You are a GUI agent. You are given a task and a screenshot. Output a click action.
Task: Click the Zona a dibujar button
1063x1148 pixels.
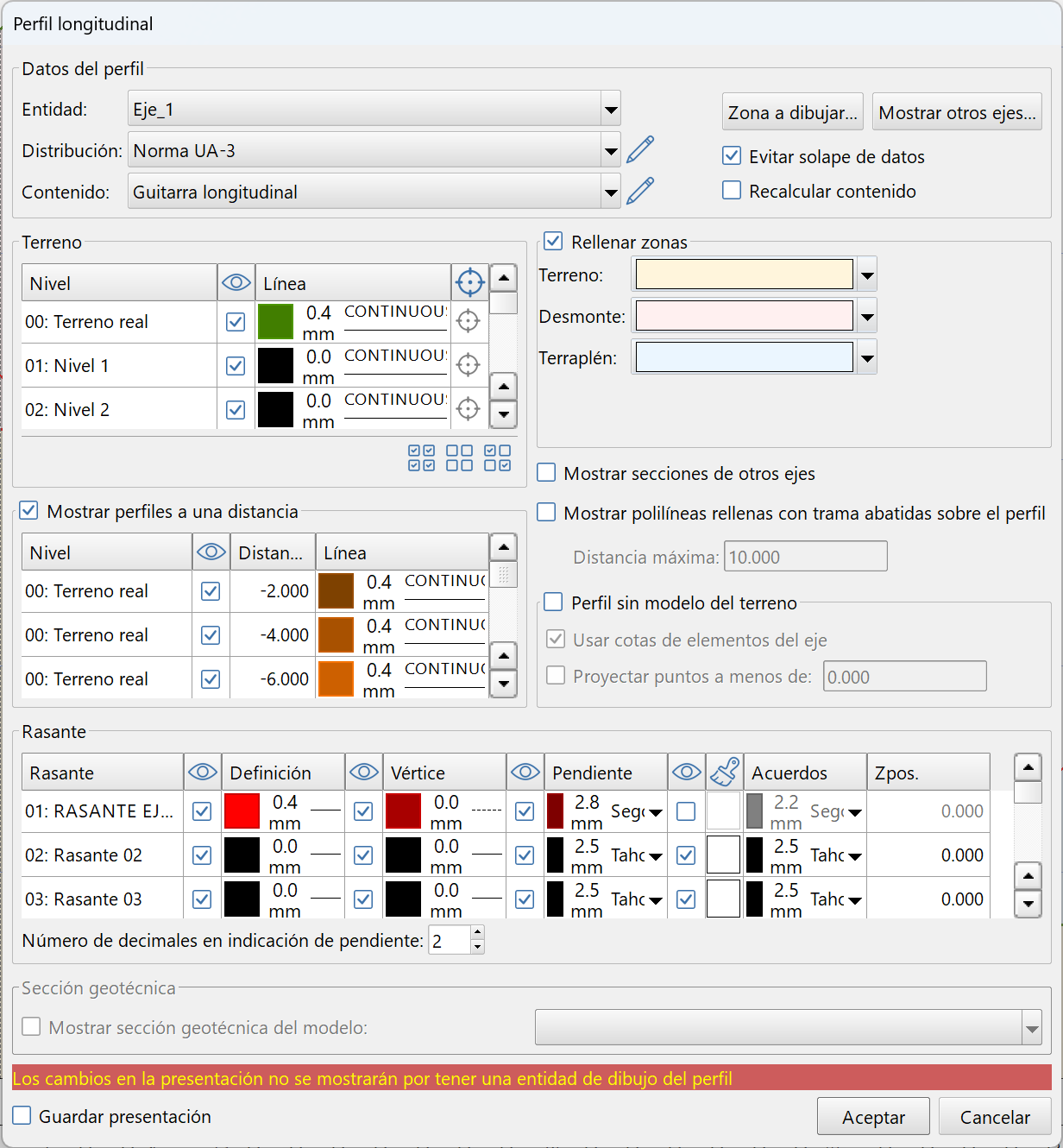(792, 112)
